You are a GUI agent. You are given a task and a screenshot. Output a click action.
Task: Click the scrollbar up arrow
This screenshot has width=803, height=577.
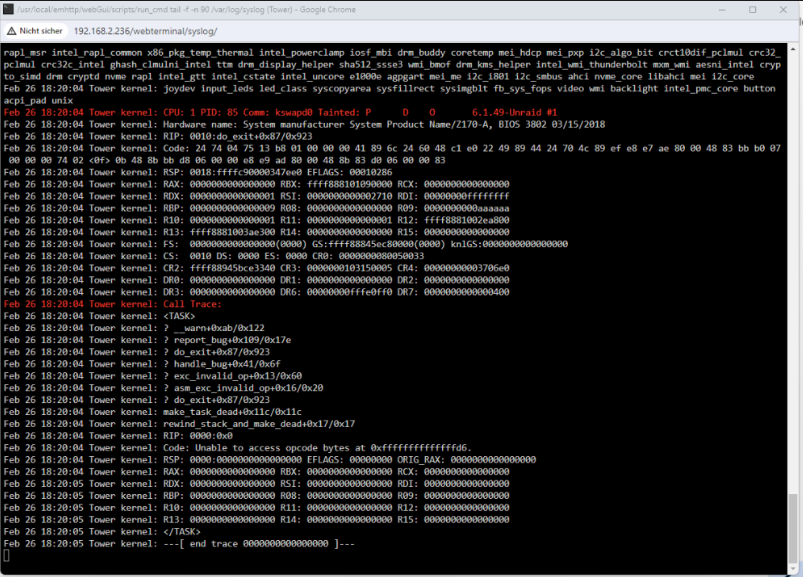[x=793, y=49]
